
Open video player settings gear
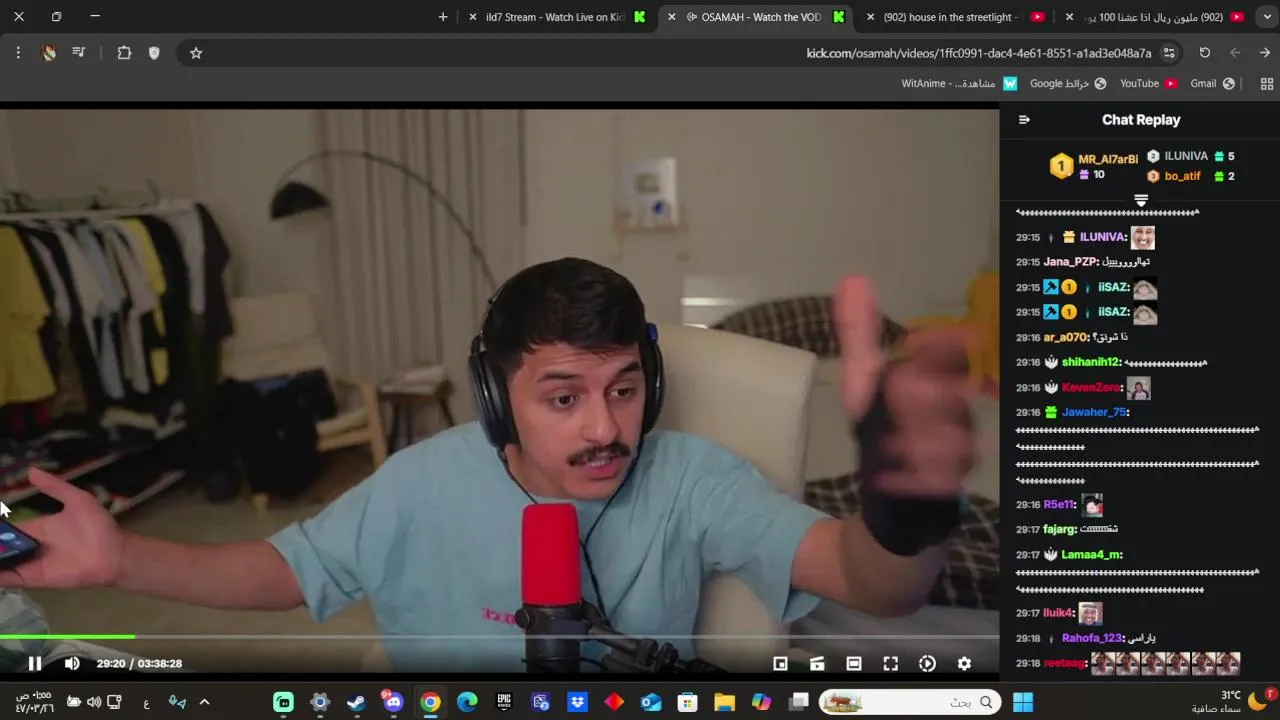[964, 663]
